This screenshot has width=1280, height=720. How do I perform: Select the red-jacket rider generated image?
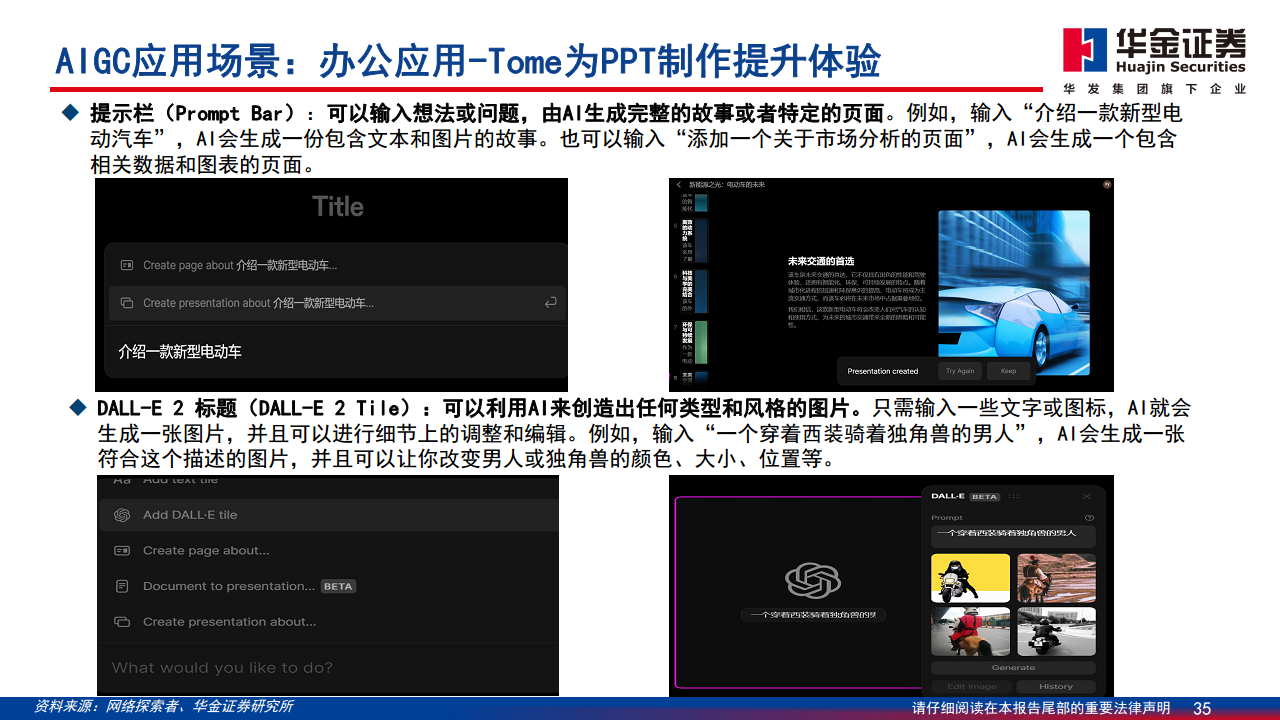pos(970,632)
